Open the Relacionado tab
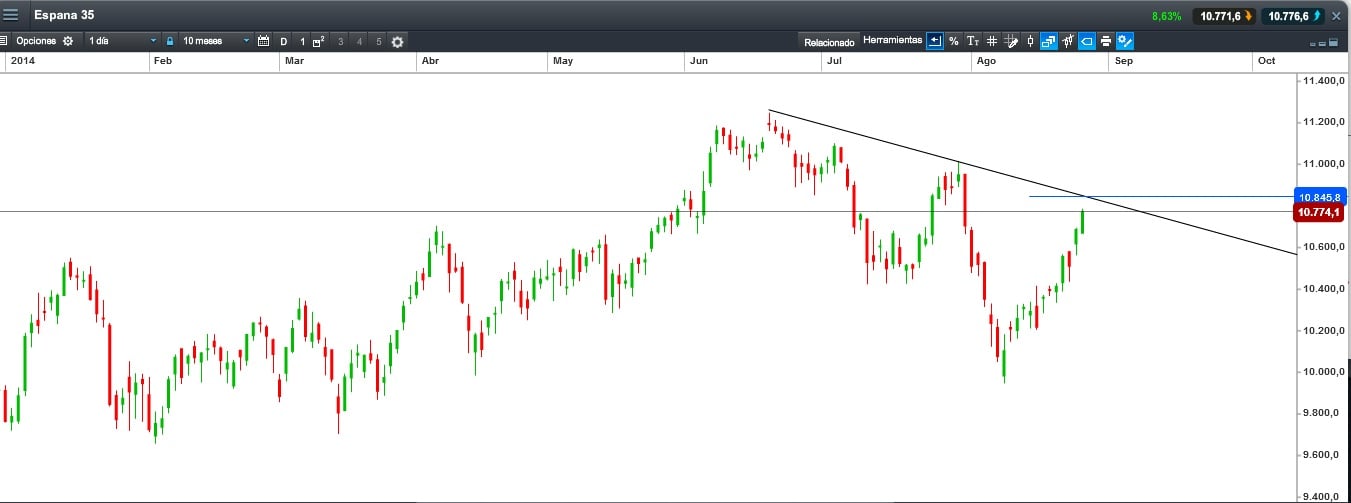 pyautogui.click(x=830, y=42)
